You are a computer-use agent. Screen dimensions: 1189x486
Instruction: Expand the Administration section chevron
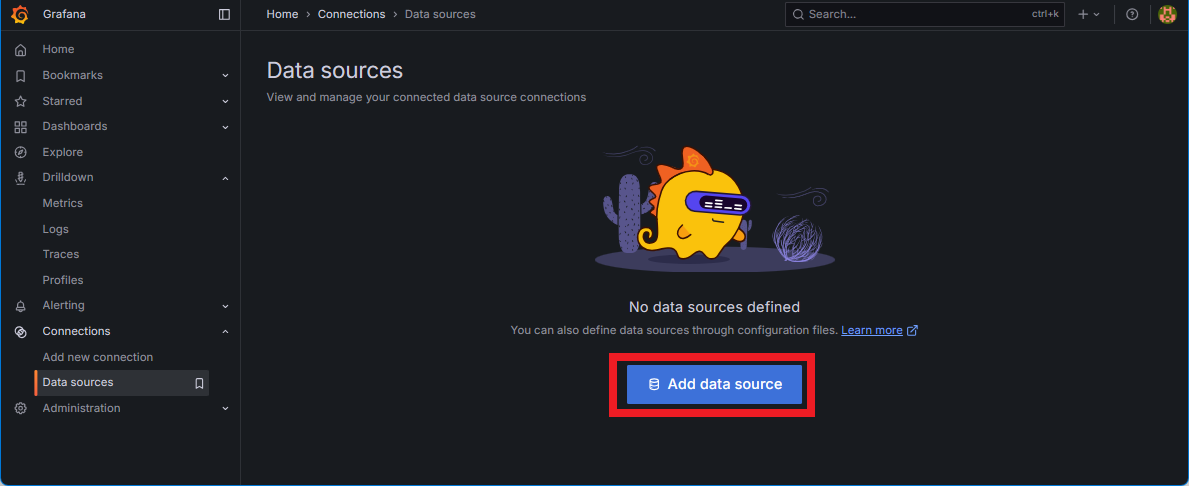click(x=225, y=409)
